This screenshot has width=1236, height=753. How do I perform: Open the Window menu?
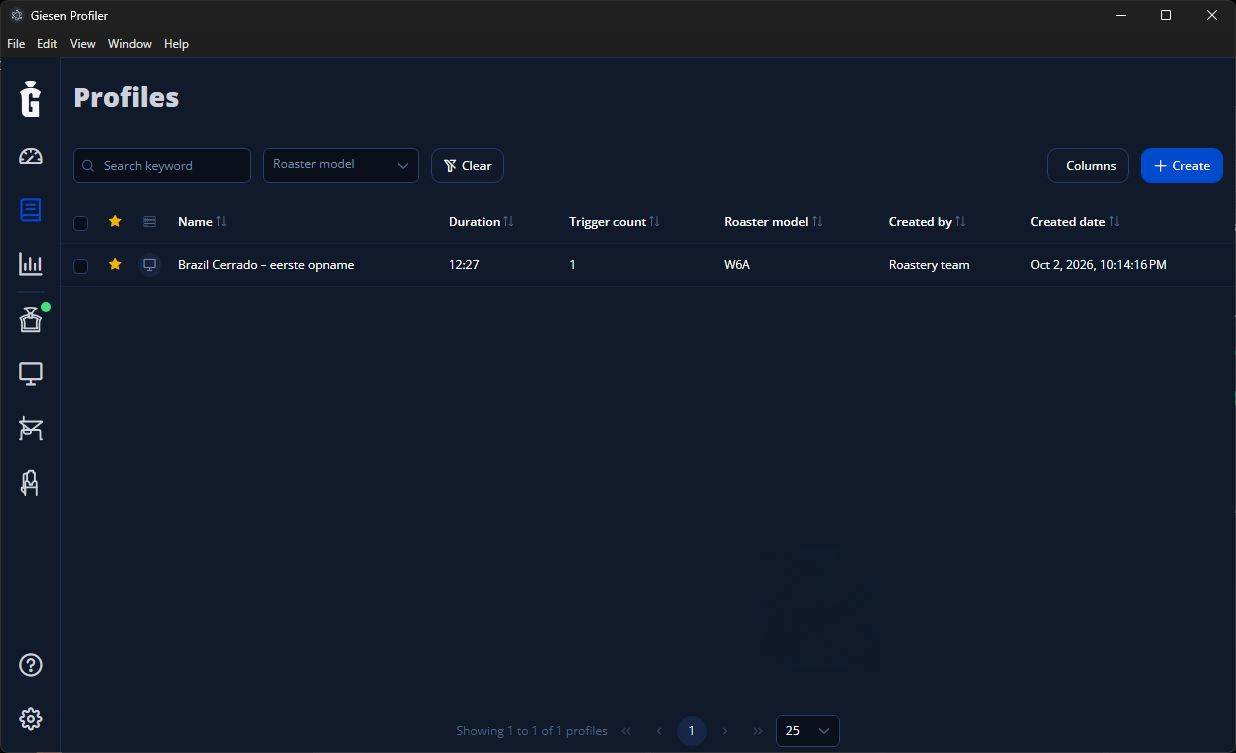[130, 44]
